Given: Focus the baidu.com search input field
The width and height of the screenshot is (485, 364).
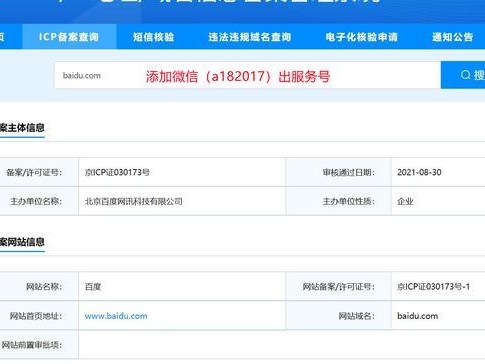Looking at the screenshot, I should [247, 75].
